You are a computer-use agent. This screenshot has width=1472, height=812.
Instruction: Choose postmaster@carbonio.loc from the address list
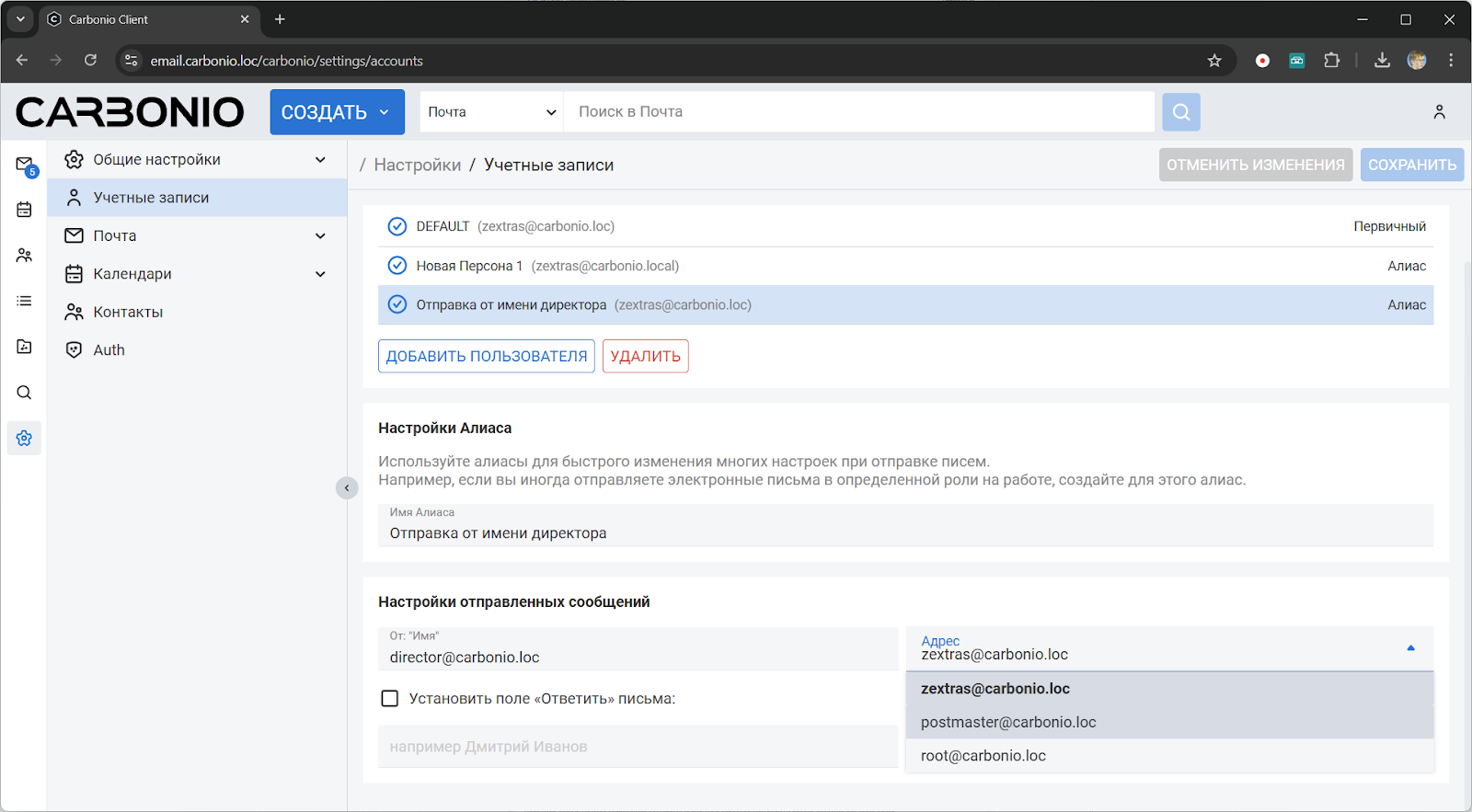(1008, 722)
